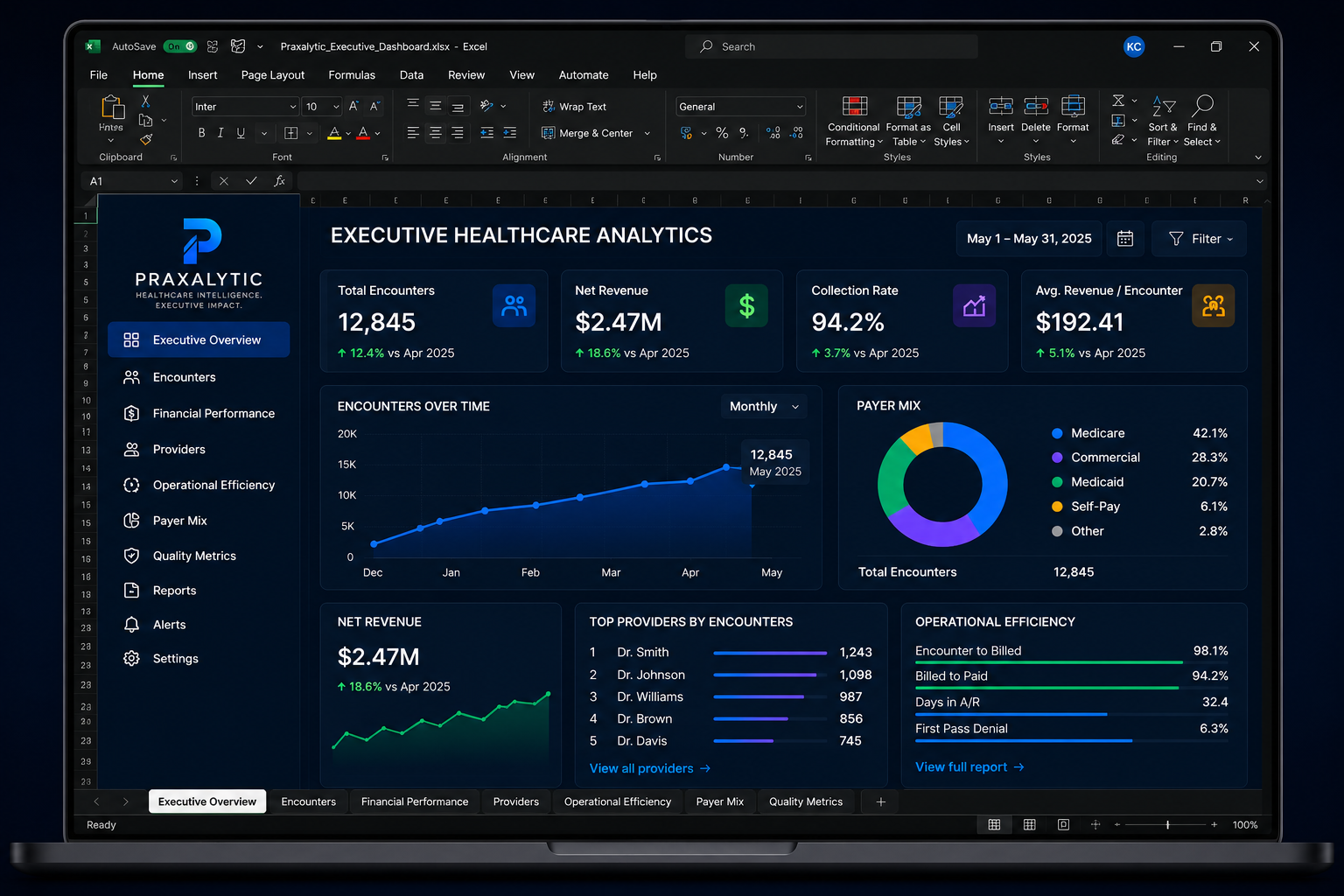Click the Collection Rate chart icon
The height and width of the screenshot is (896, 1344).
[x=974, y=305]
